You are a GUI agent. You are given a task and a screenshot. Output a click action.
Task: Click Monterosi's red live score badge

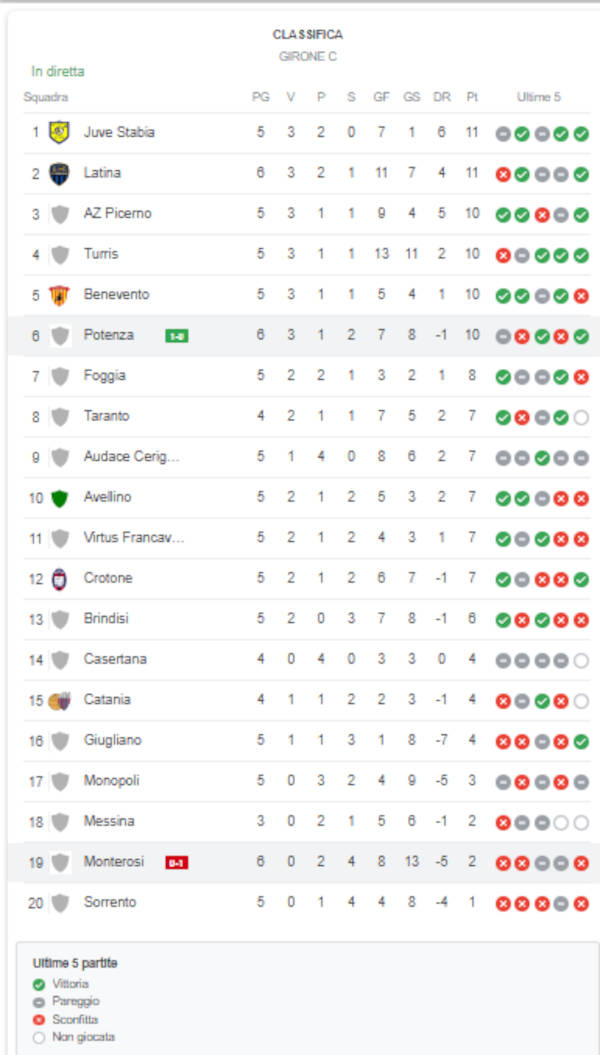point(176,862)
